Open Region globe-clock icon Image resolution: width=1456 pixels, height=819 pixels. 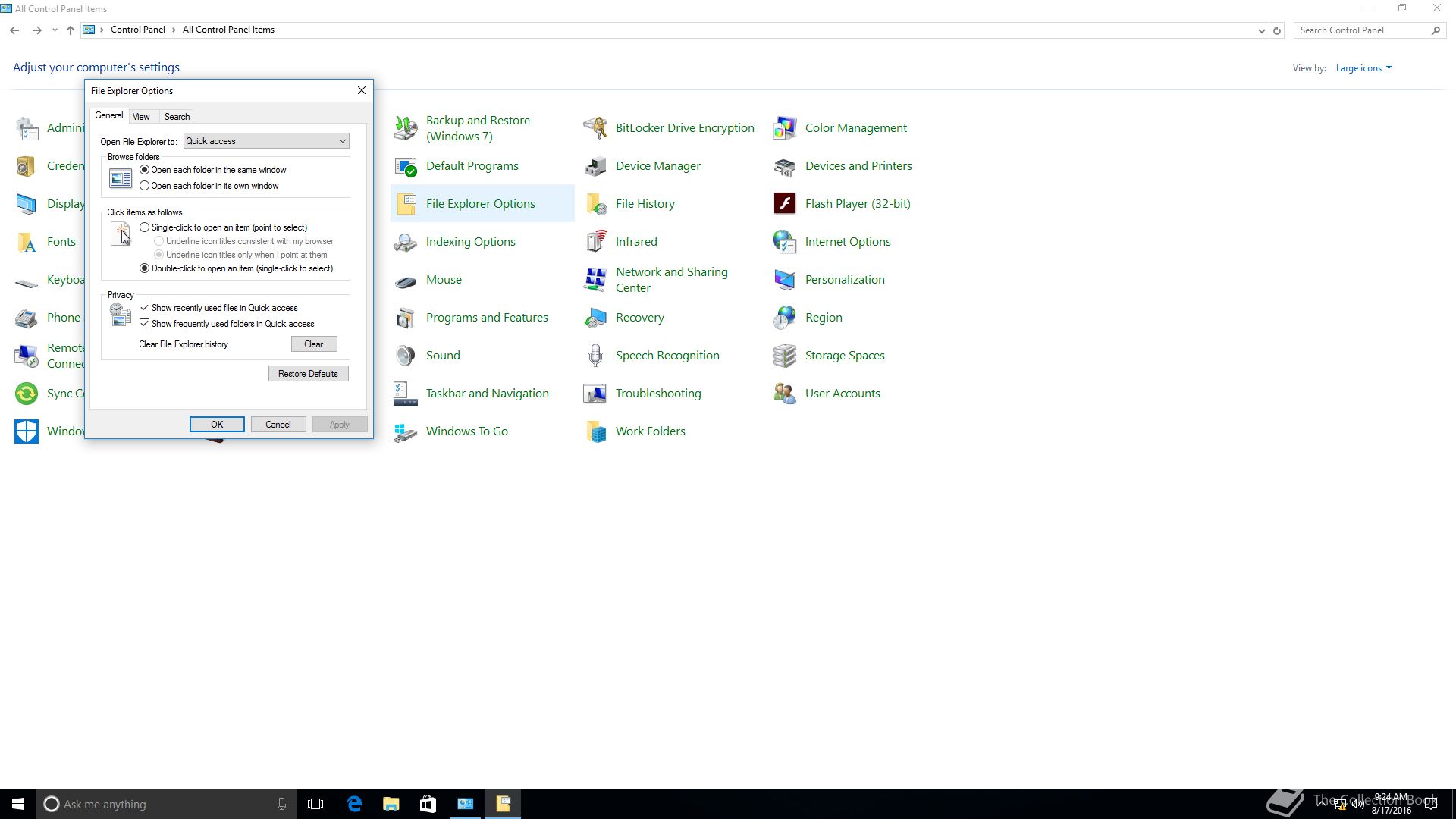(785, 318)
